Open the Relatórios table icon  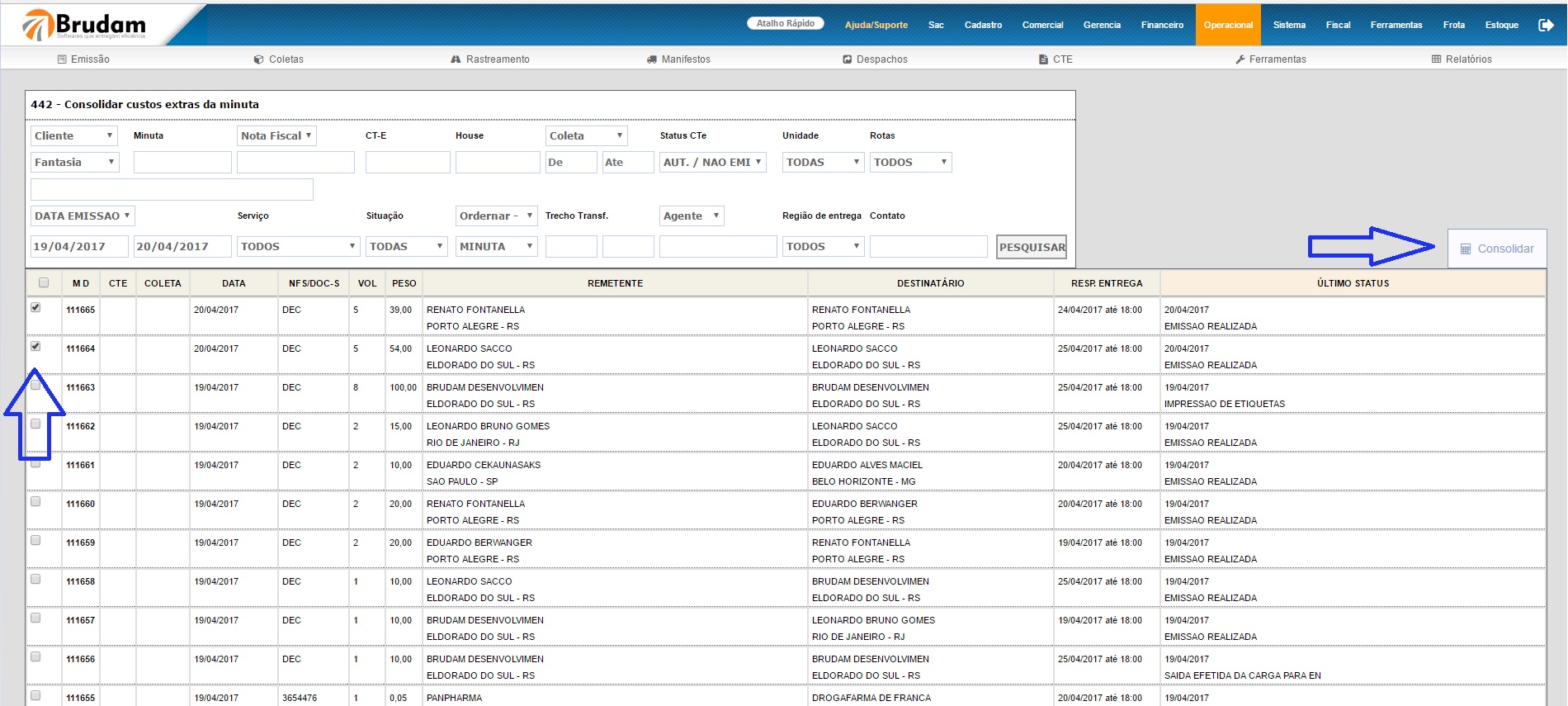click(x=1436, y=59)
